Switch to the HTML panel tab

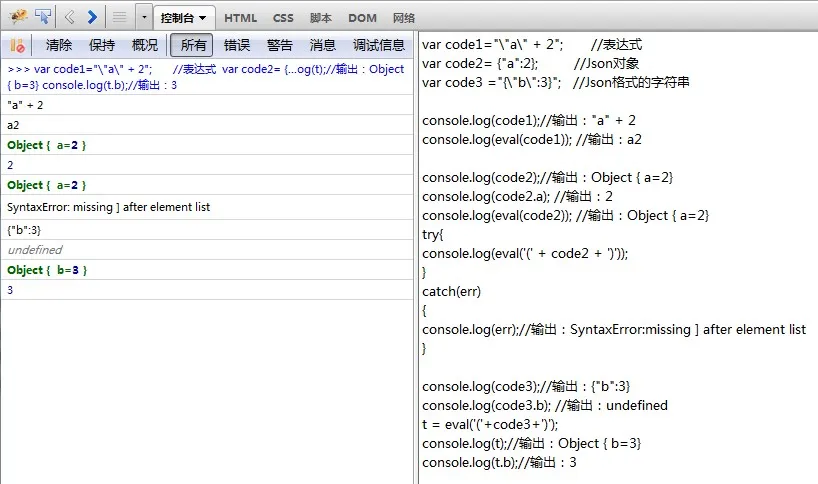tap(240, 18)
